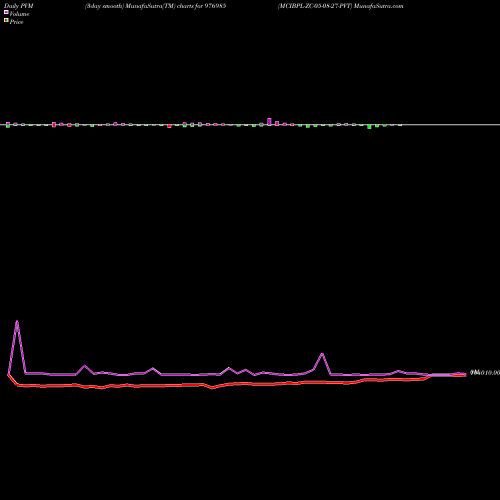Click the largest green bar below the baseline
Screen dimensions: 500x500
pos(369,127)
